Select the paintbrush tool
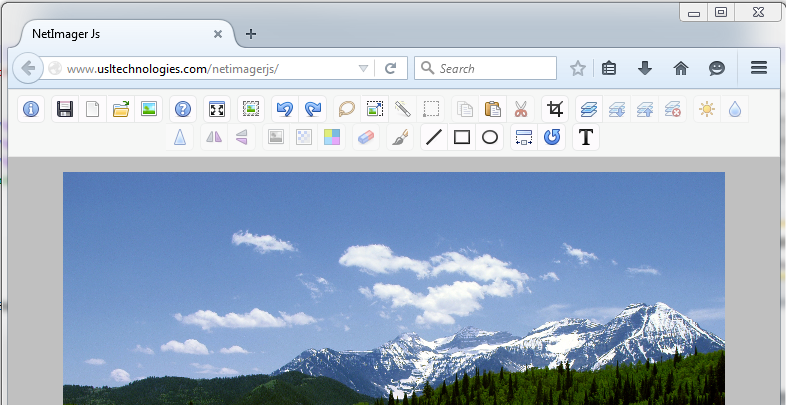 tap(400, 137)
